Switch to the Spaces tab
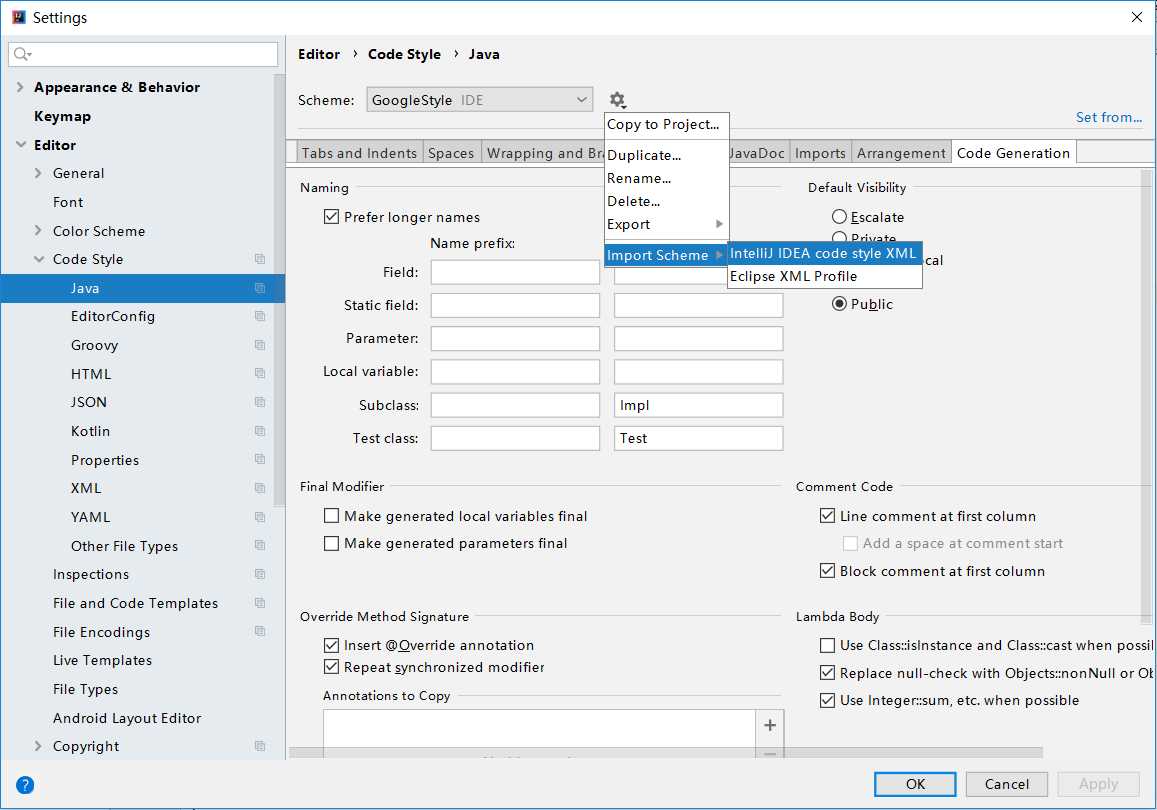Image resolution: width=1157 pixels, height=810 pixels. pyautogui.click(x=451, y=153)
